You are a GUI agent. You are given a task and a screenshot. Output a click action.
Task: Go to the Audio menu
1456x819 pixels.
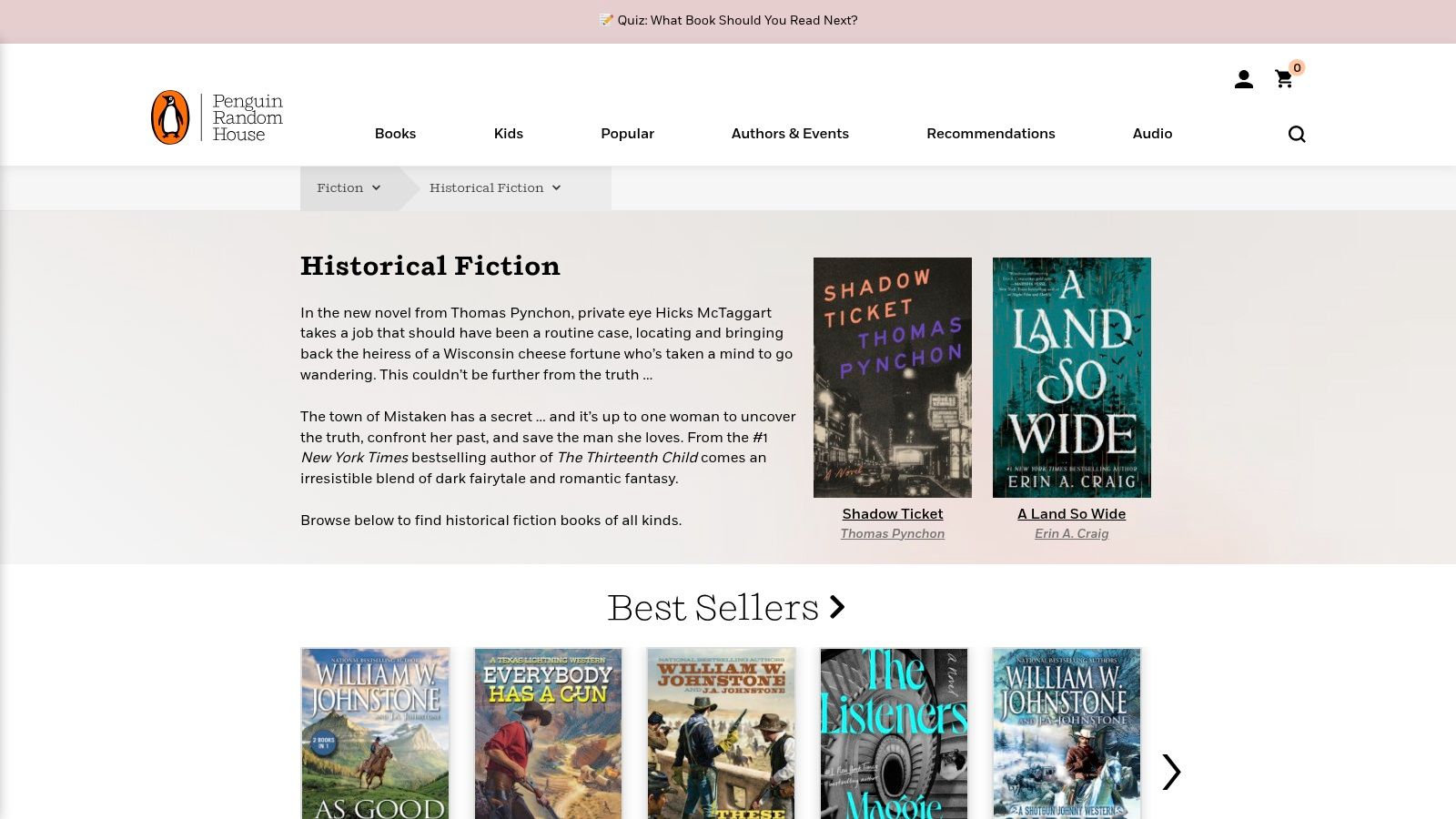point(1152,134)
